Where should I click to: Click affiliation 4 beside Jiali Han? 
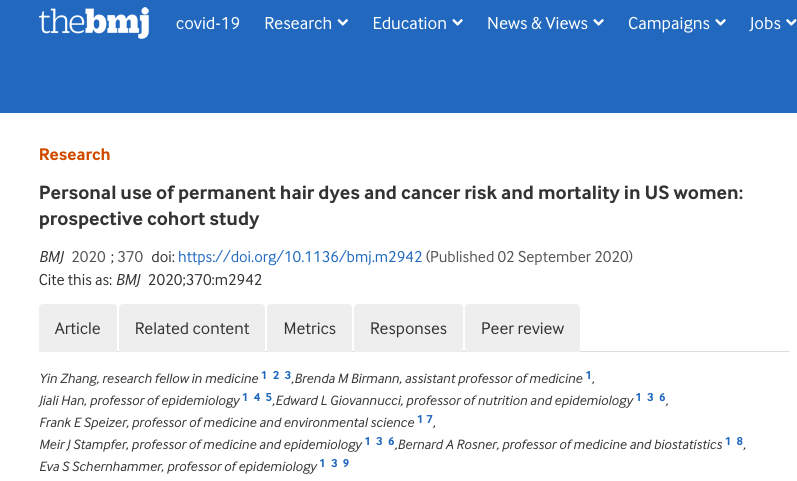257,398
